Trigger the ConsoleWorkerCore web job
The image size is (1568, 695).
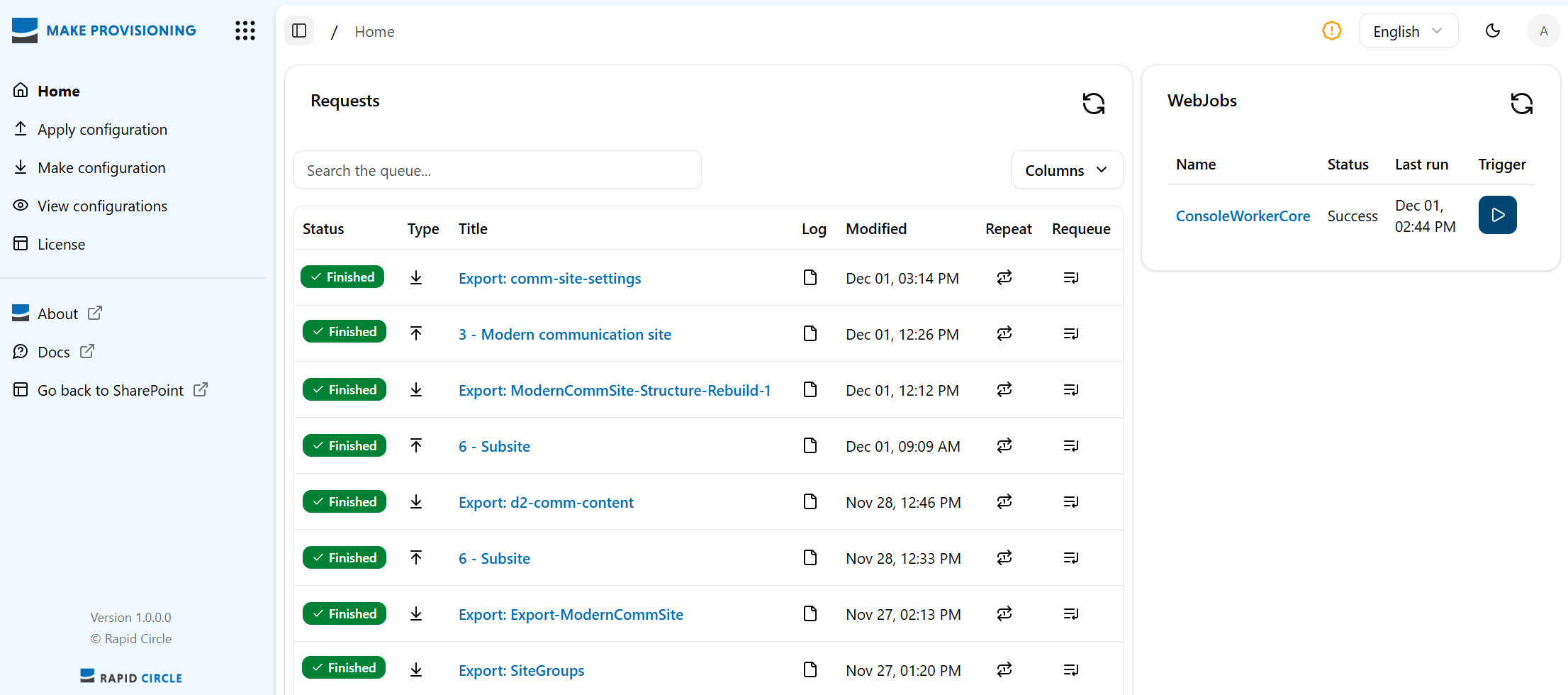pos(1497,215)
